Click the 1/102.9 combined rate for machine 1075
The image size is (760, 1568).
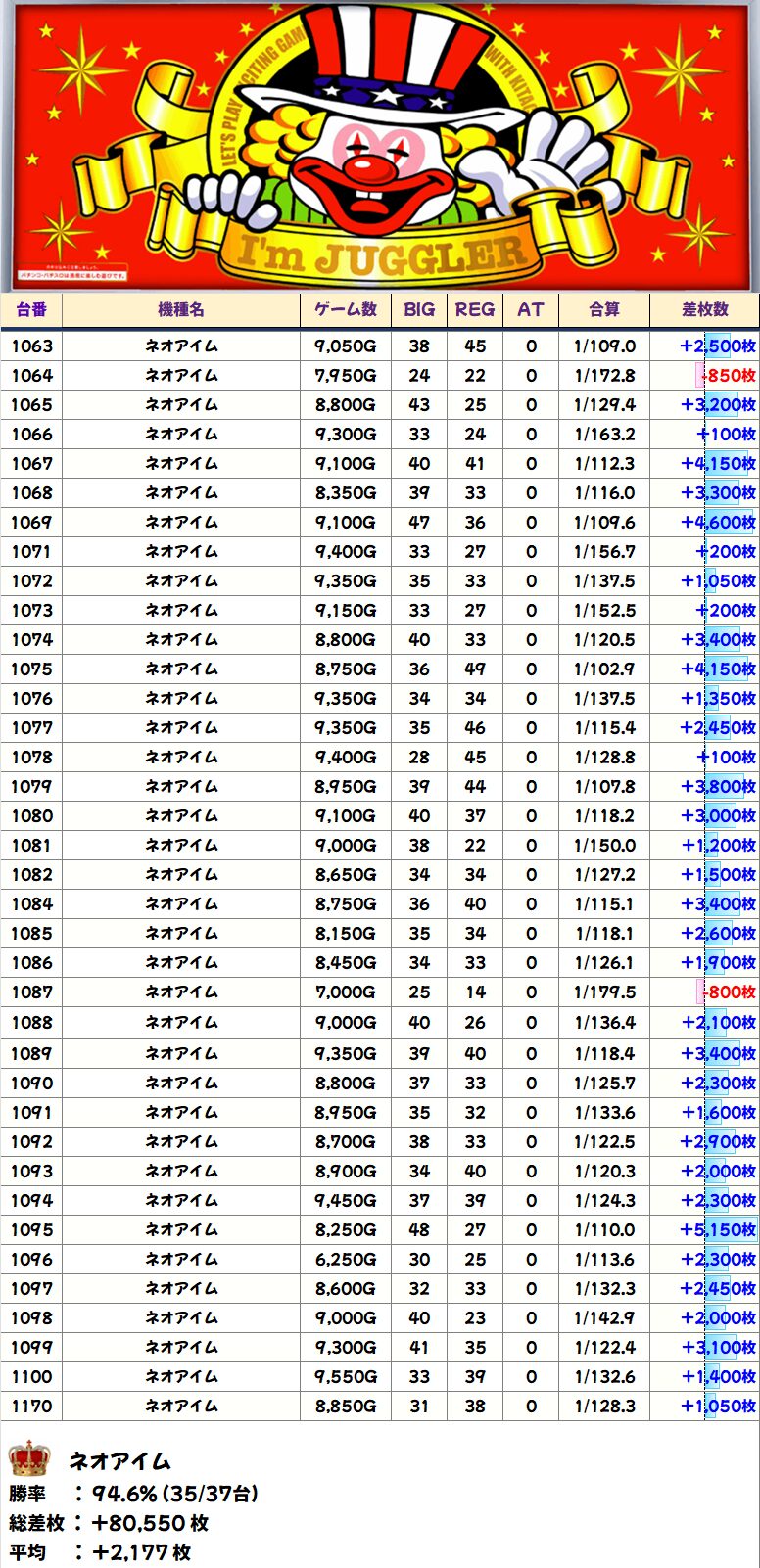click(x=604, y=669)
